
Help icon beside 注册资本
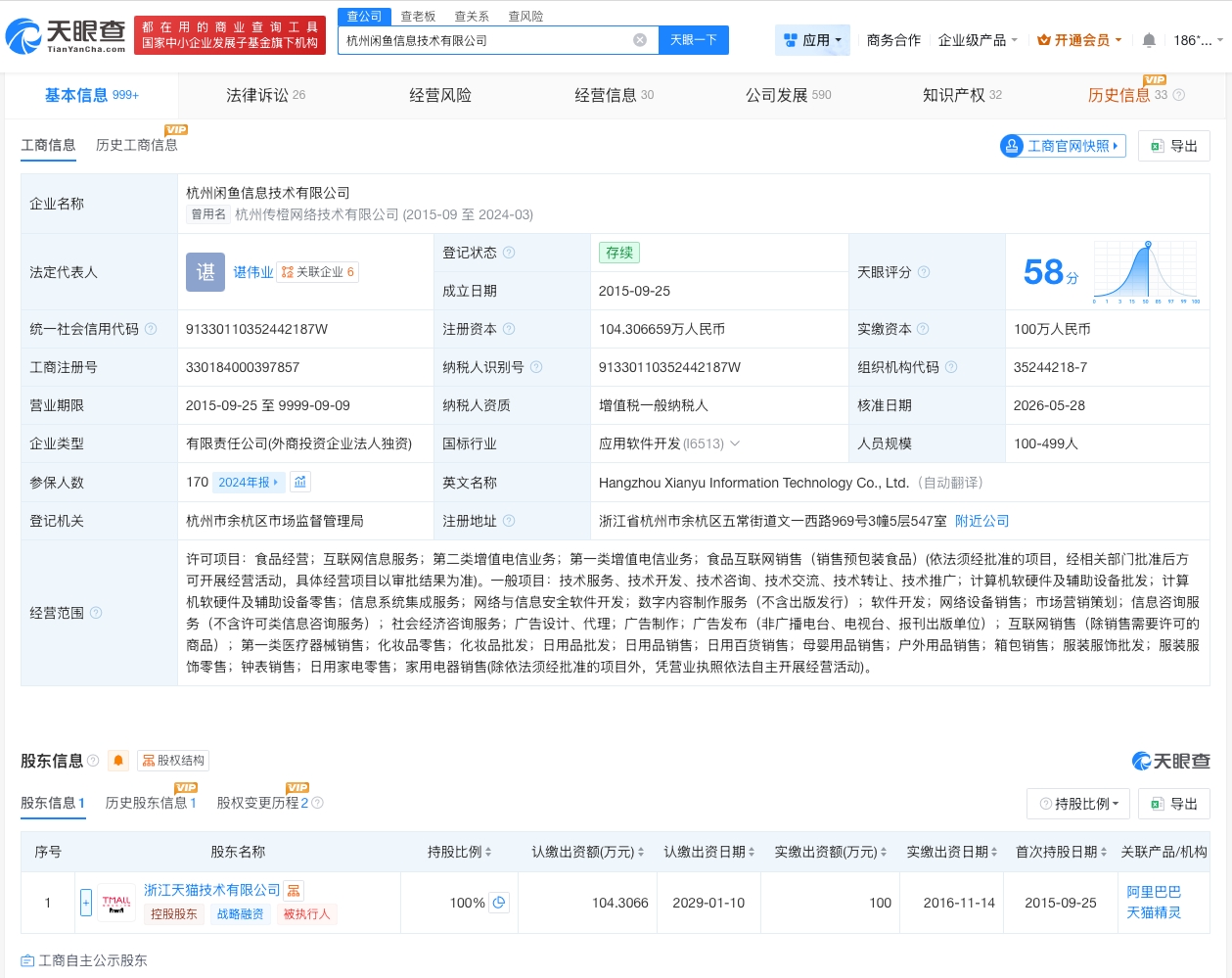pyautogui.click(x=509, y=329)
